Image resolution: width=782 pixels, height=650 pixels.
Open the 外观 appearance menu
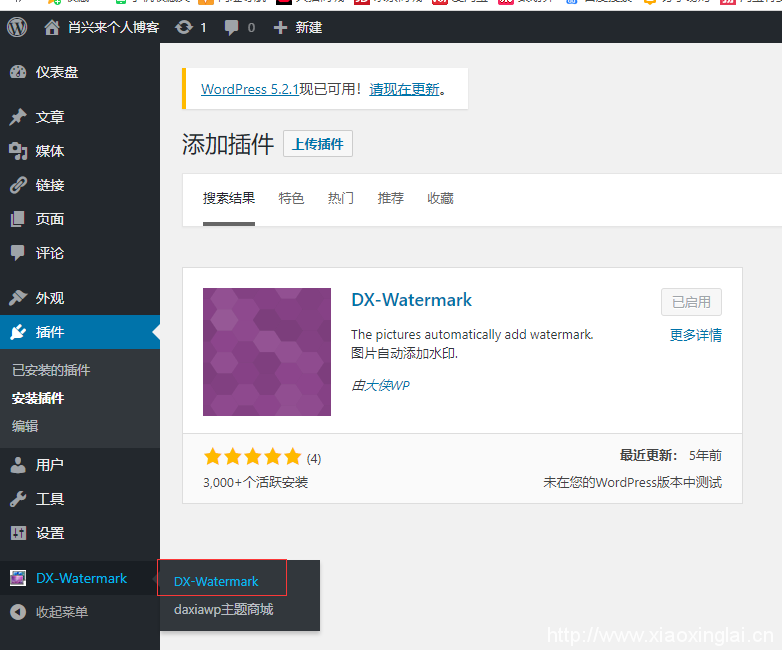point(80,298)
